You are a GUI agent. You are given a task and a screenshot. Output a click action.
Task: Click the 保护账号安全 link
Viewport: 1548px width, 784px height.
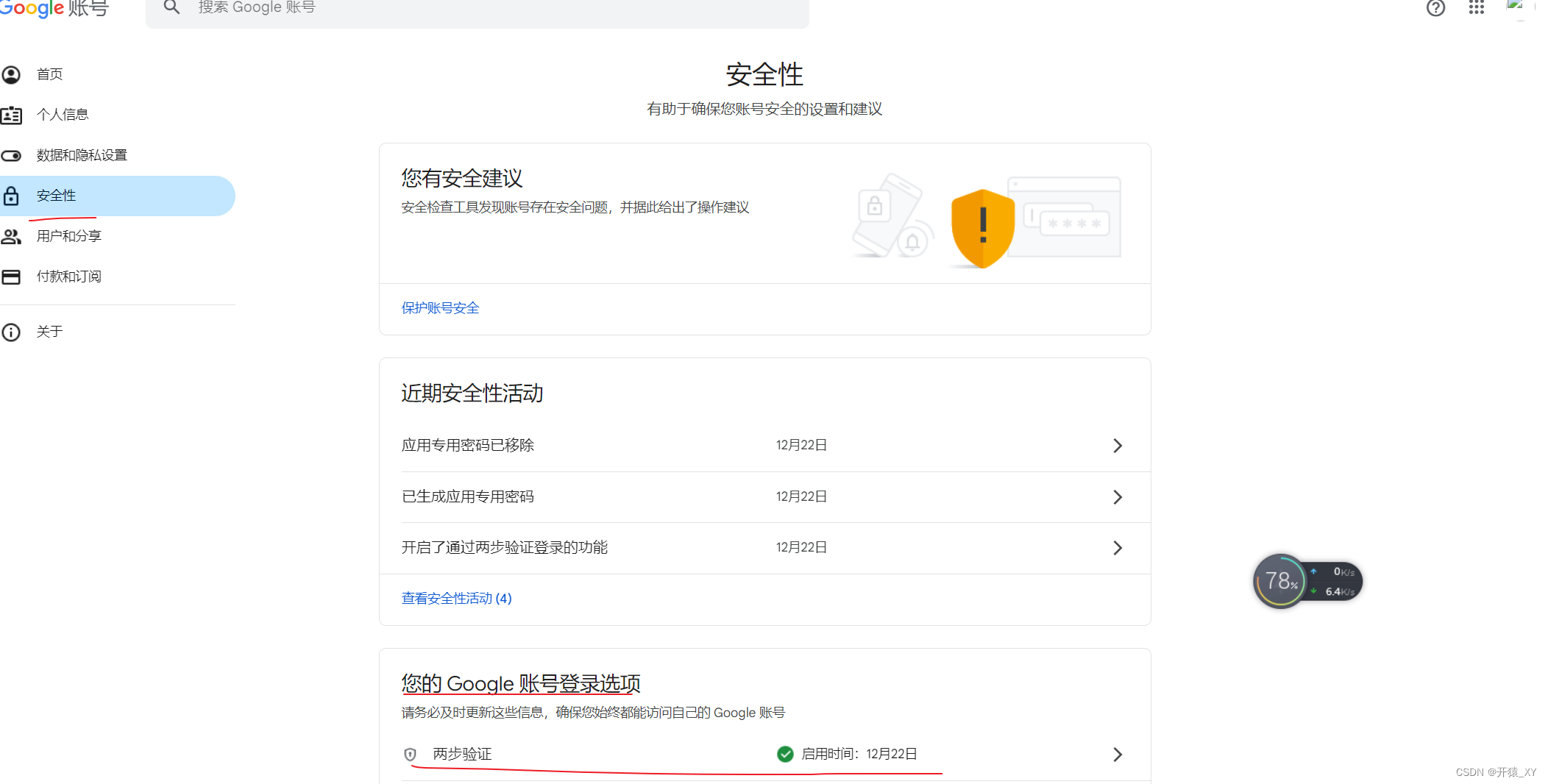coord(440,308)
